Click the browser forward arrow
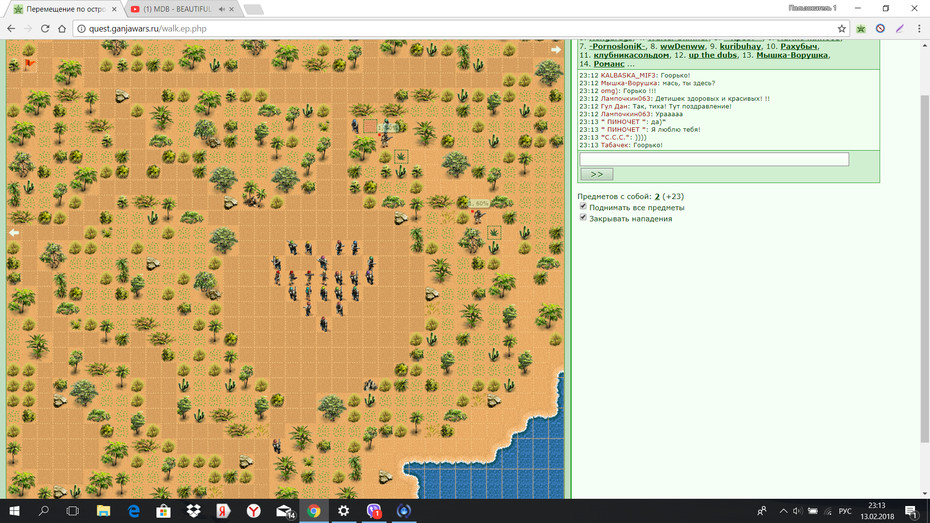The width and height of the screenshot is (930, 523). 28,28
